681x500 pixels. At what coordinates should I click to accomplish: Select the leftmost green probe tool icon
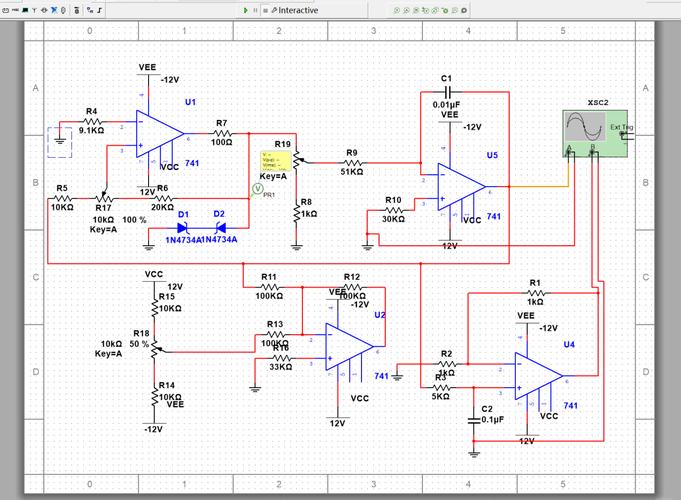396,9
